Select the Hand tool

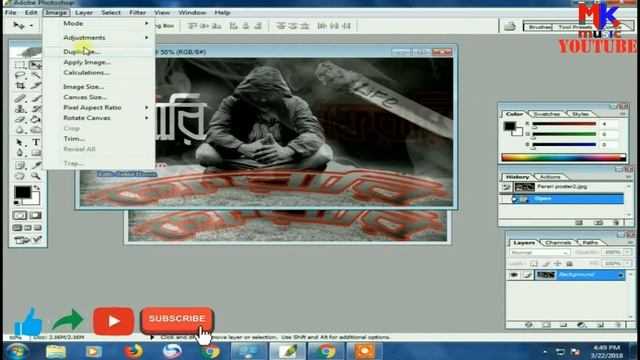20,176
